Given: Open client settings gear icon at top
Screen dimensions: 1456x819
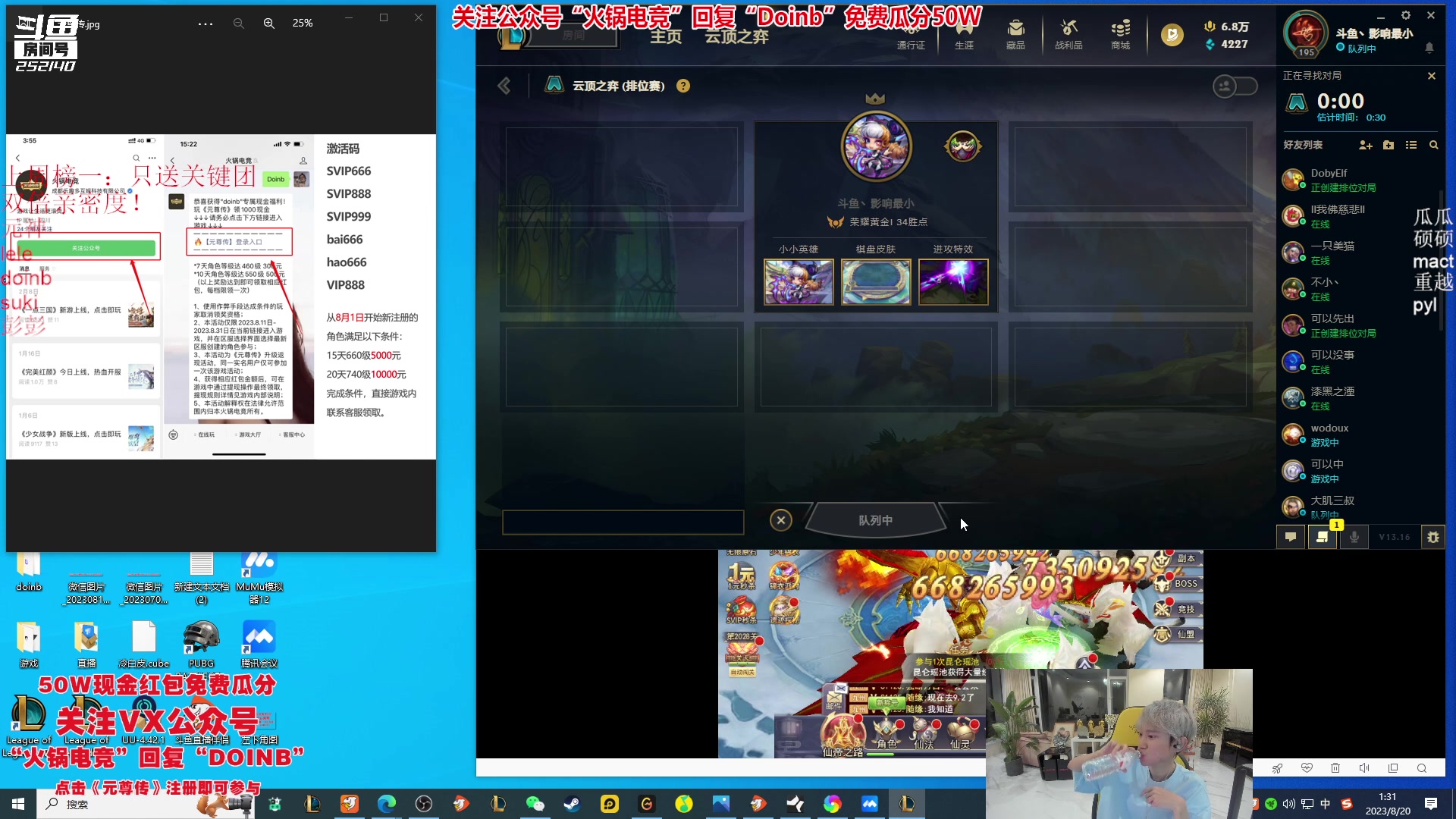Looking at the screenshot, I should click(x=1406, y=15).
